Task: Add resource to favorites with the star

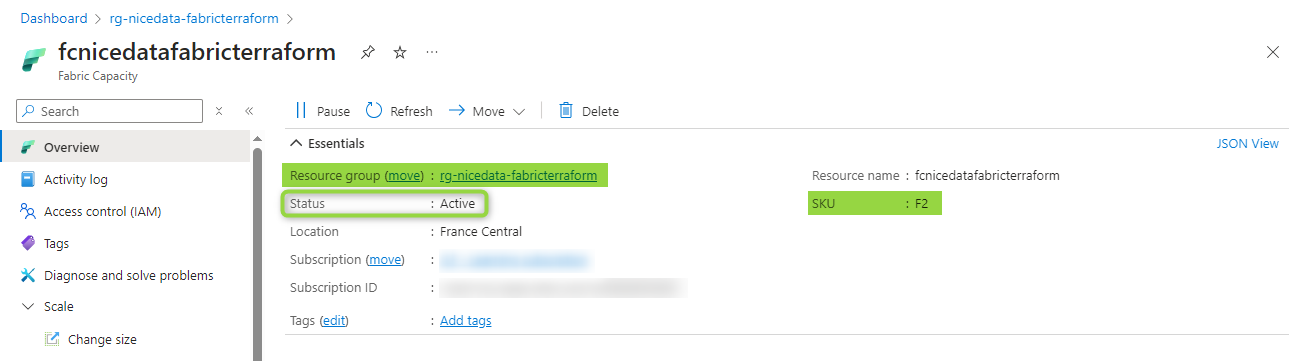Action: point(400,52)
